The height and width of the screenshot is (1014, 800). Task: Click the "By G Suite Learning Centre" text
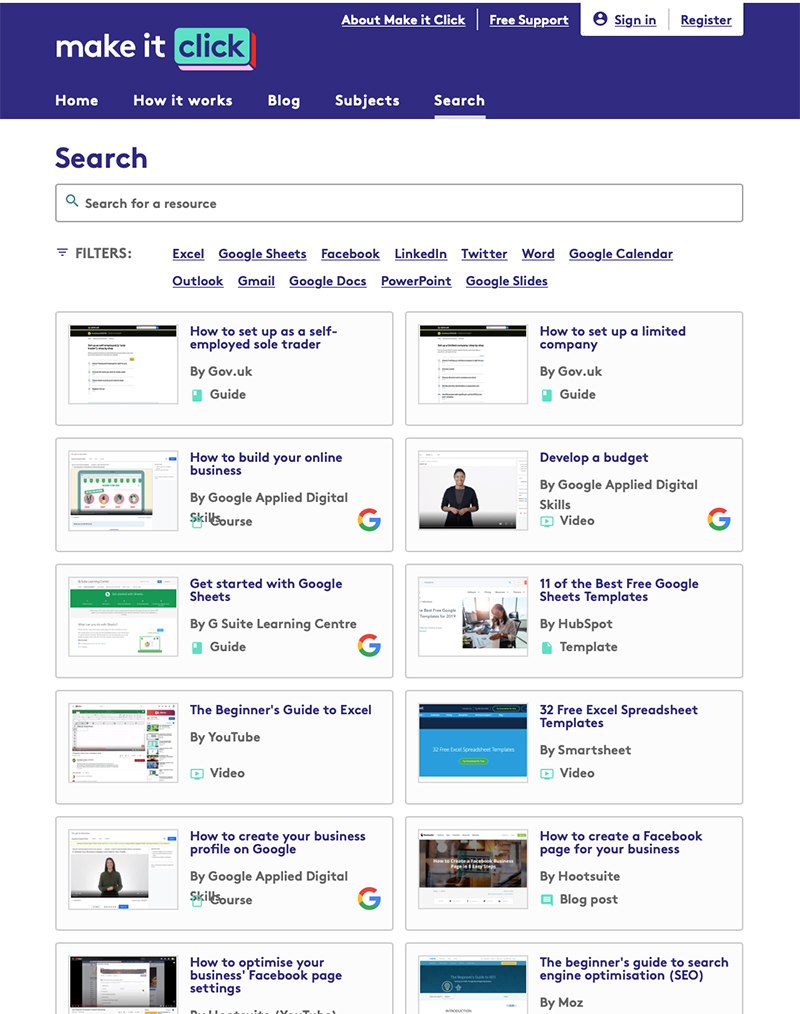click(274, 624)
